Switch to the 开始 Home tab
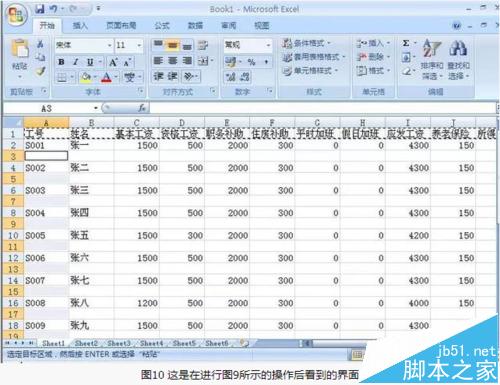The height and width of the screenshot is (385, 500). [x=47, y=25]
